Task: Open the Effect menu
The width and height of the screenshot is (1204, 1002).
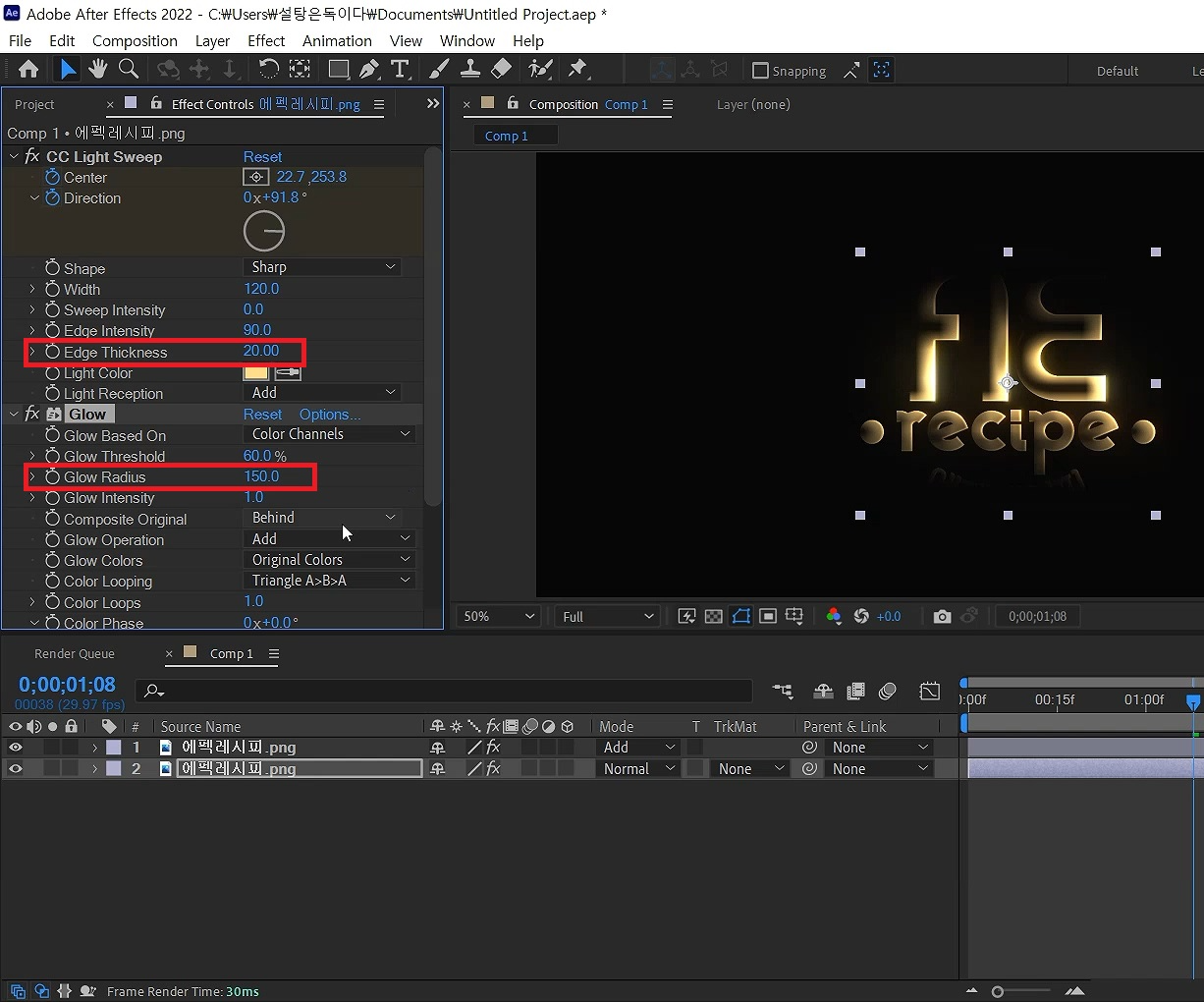Action: coord(266,40)
